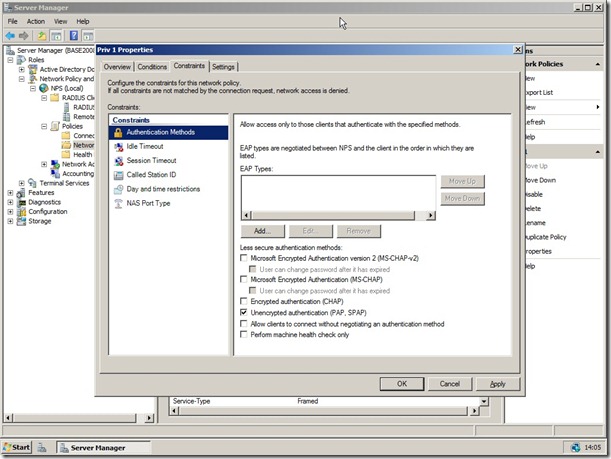
Task: Collapse the Roles tree node
Action: (x=11, y=60)
